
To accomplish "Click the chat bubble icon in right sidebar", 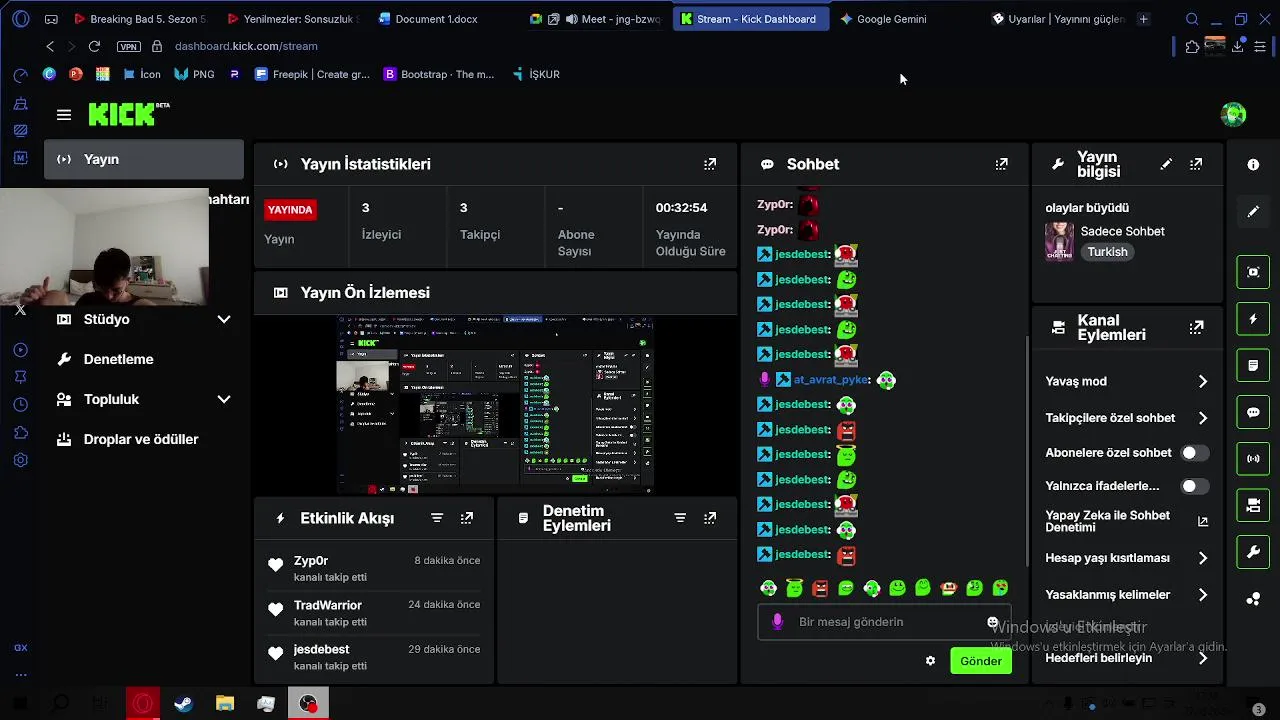I will pyautogui.click(x=1253, y=412).
